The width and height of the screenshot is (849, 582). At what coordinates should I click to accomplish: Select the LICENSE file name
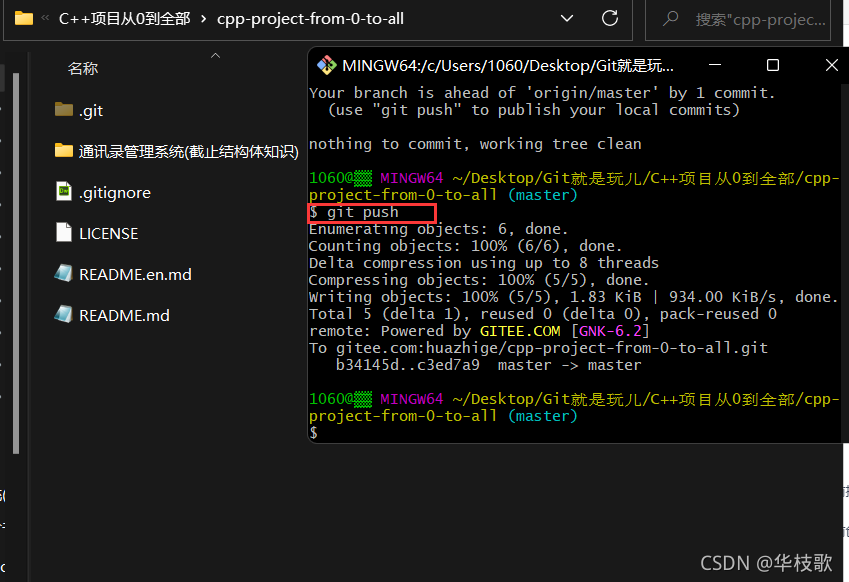(108, 234)
